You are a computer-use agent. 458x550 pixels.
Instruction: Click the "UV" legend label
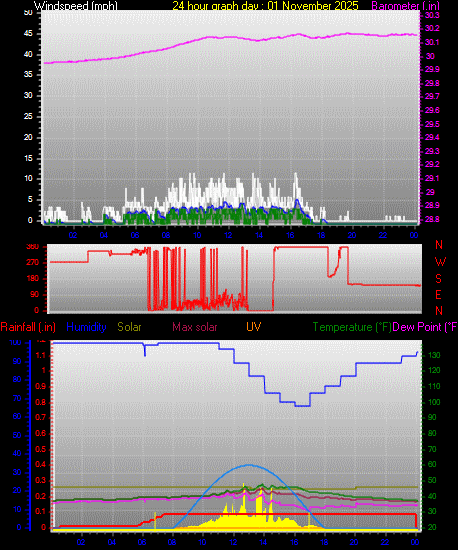point(254,327)
